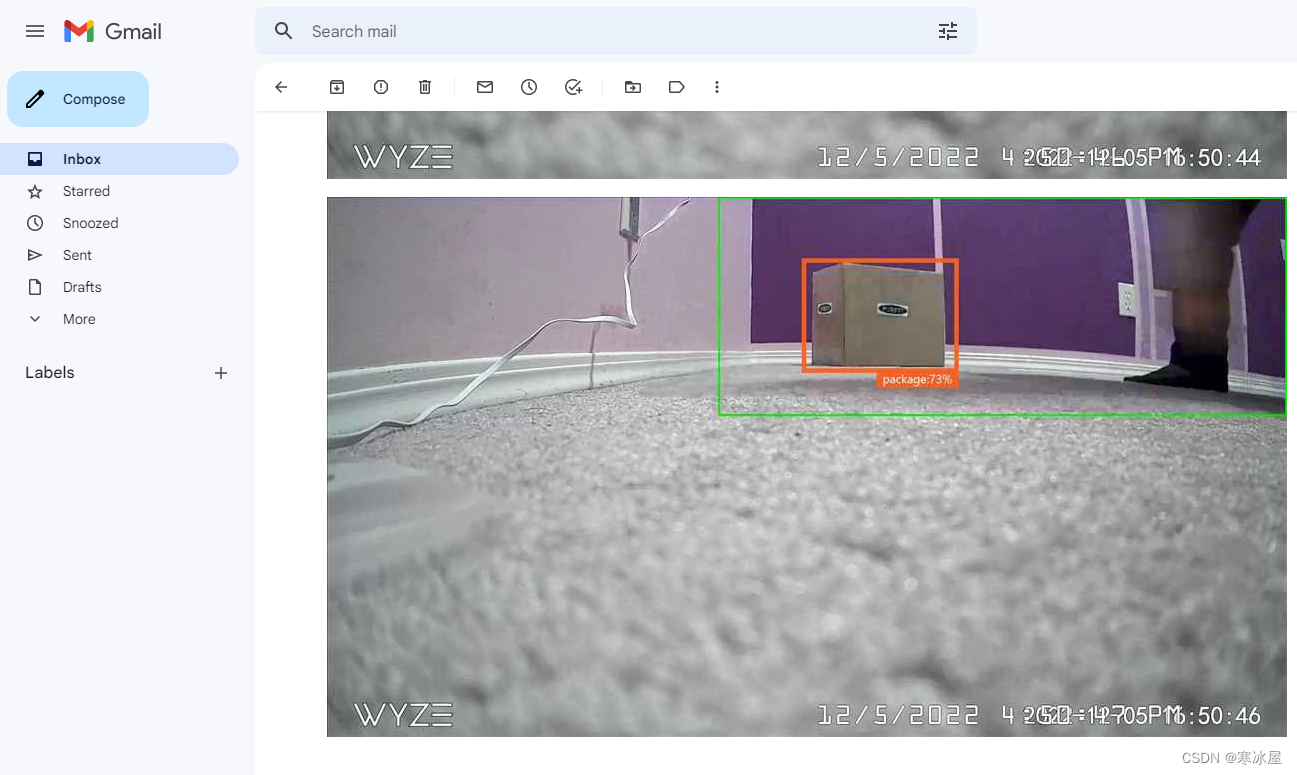Open the Drafts folder

[120, 287]
